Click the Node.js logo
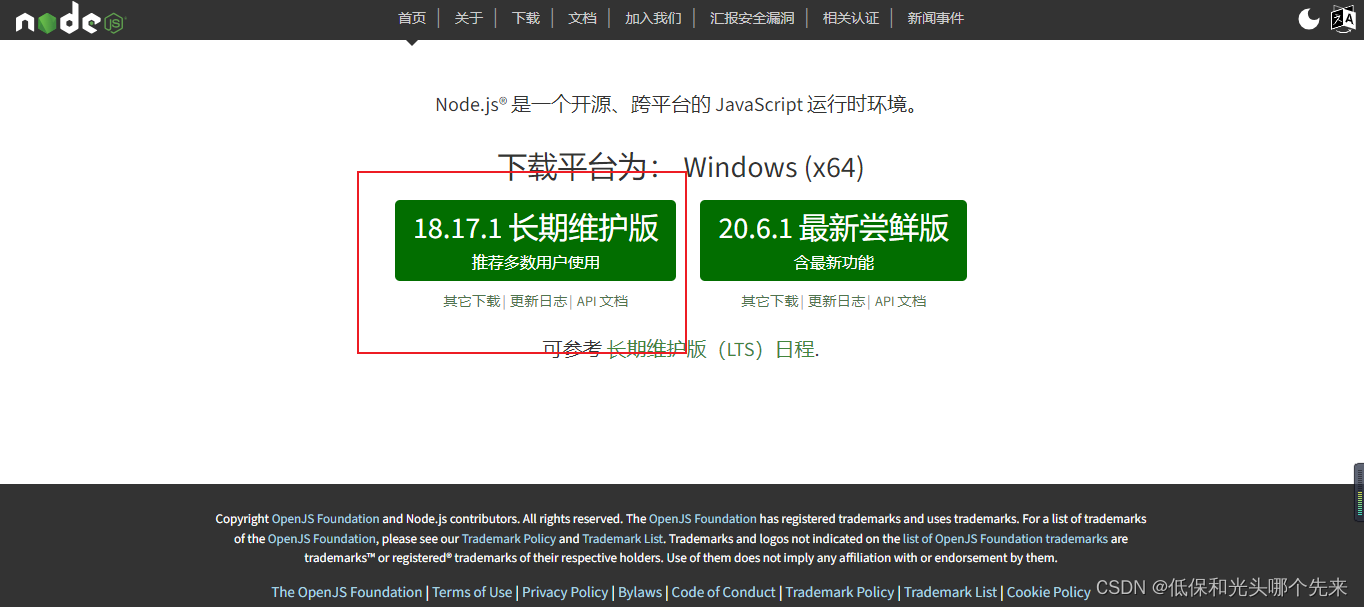1364x607 pixels. point(70,19)
